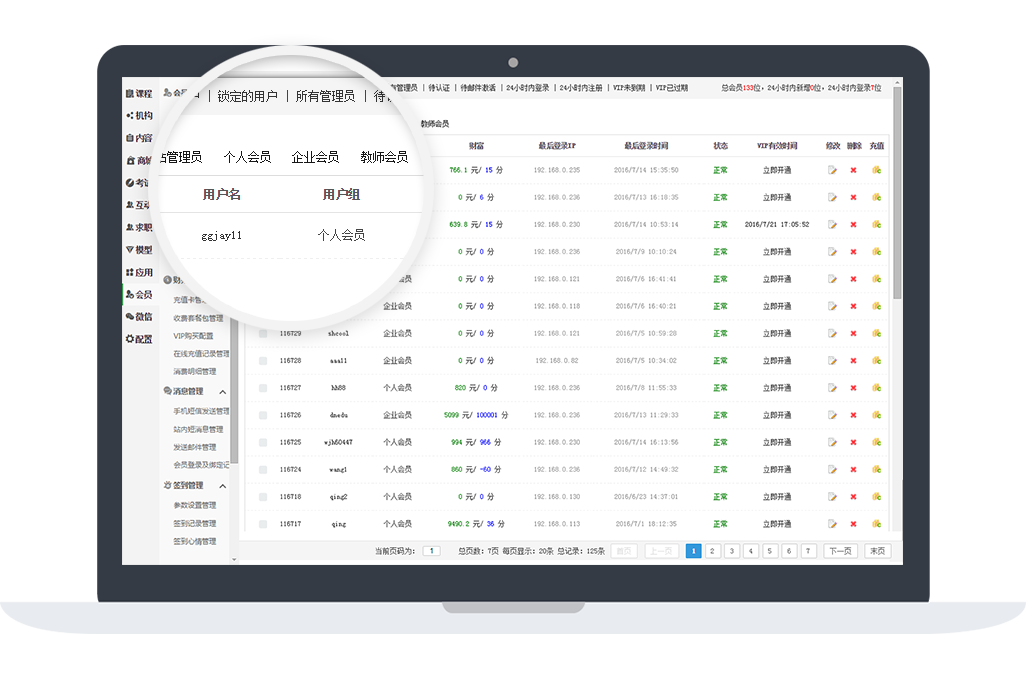Filter by 24小时内注册 tab

[x=580, y=88]
